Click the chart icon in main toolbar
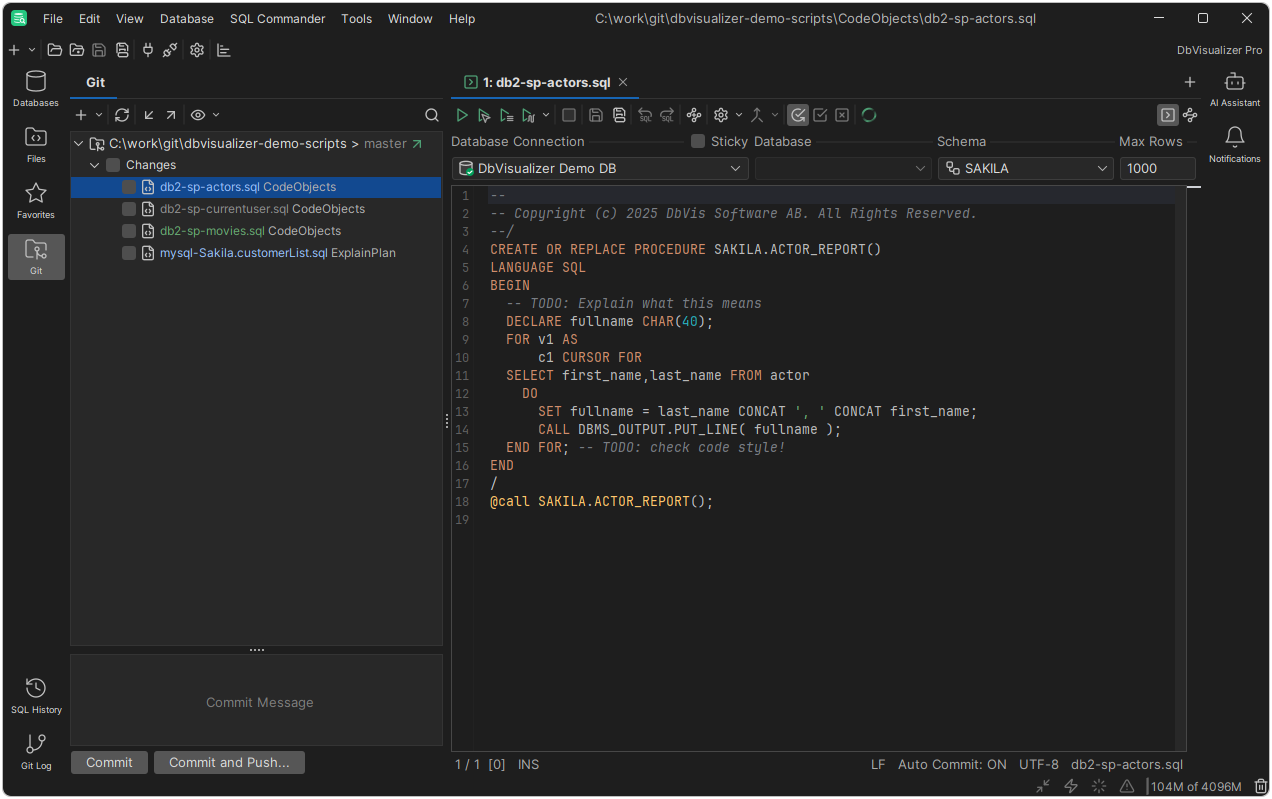The image size is (1272, 799). coord(224,50)
